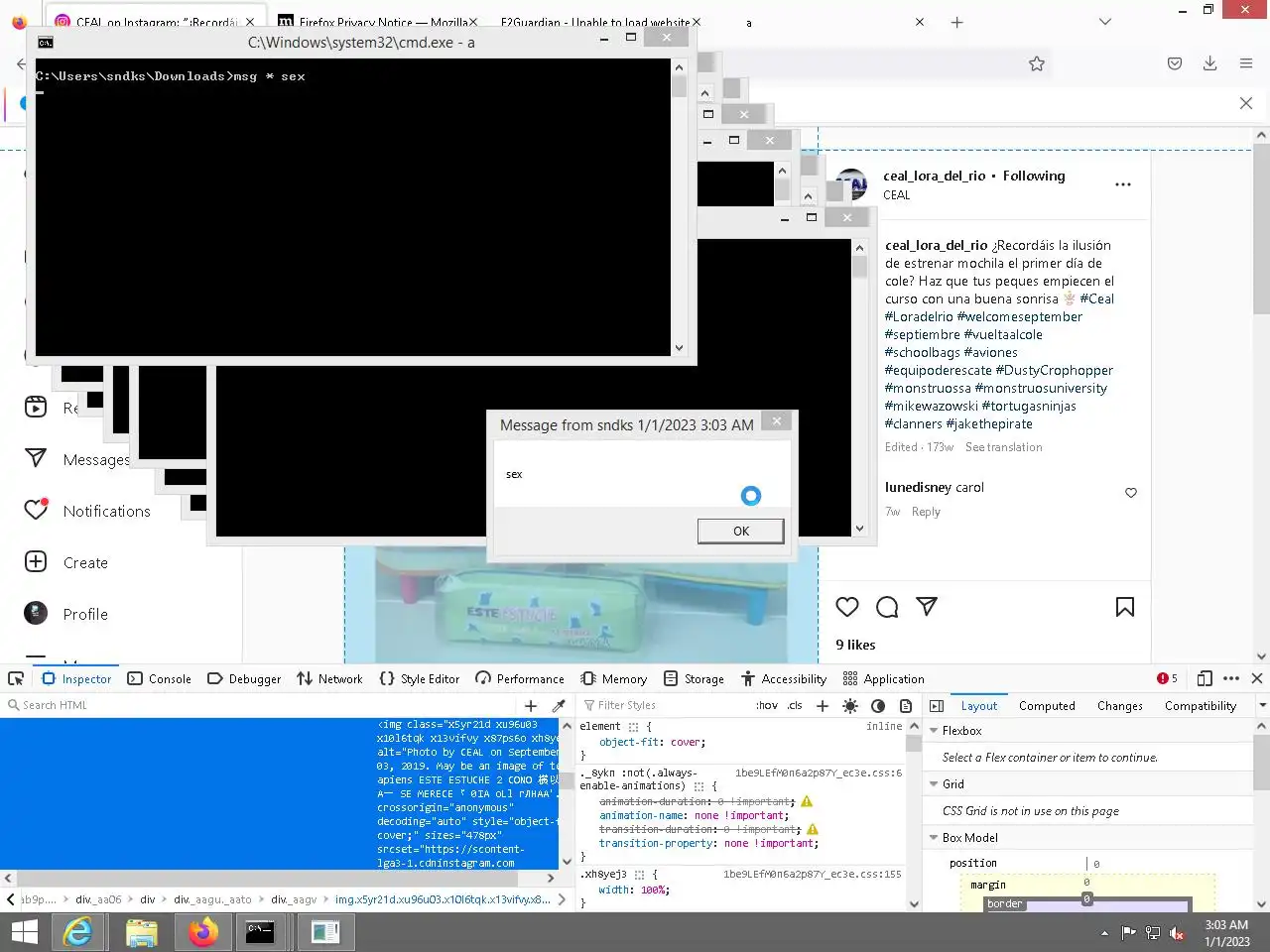
Task: Collapse the Box Model section
Action: click(x=934, y=838)
